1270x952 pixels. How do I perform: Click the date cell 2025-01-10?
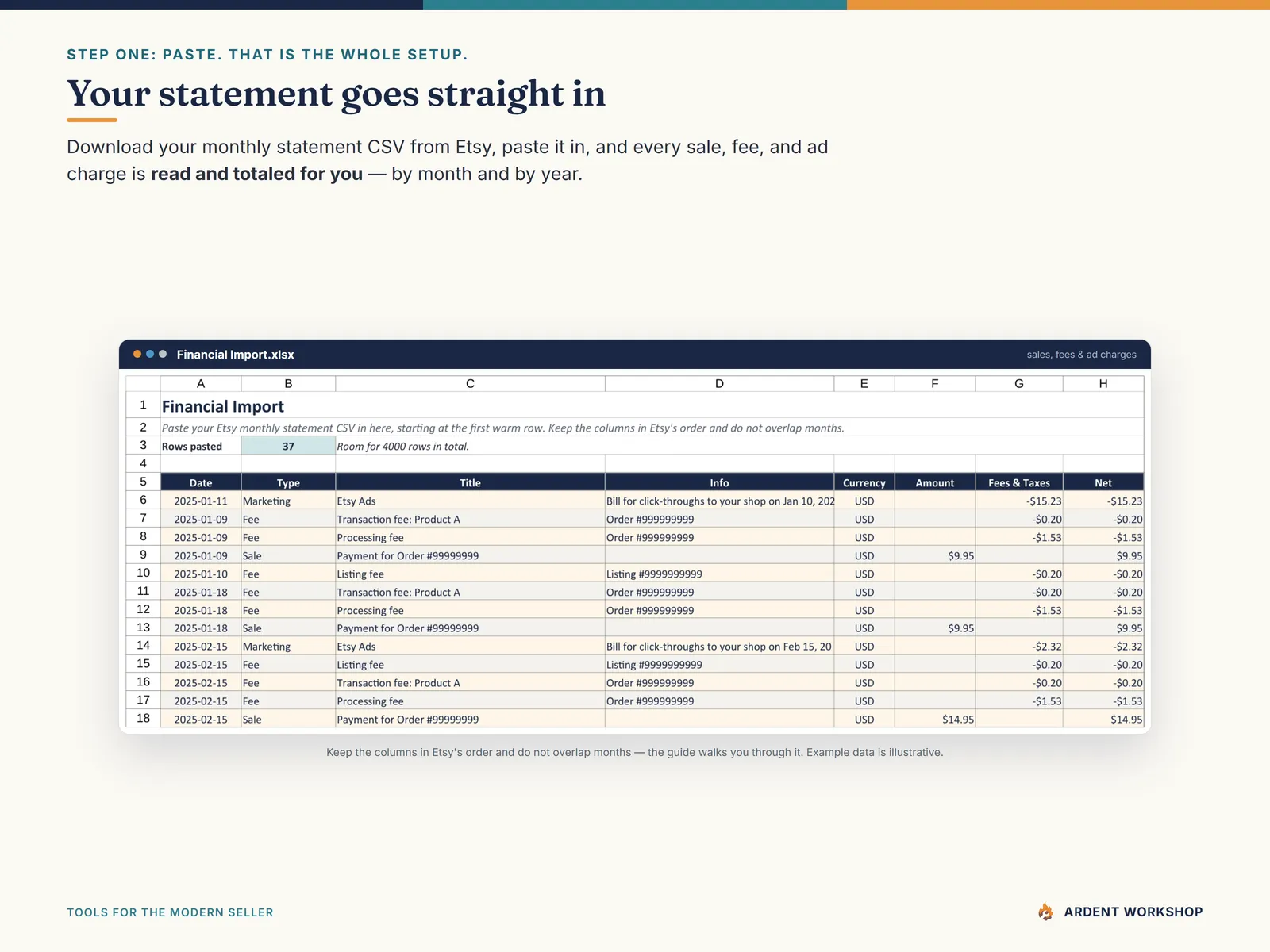point(201,574)
